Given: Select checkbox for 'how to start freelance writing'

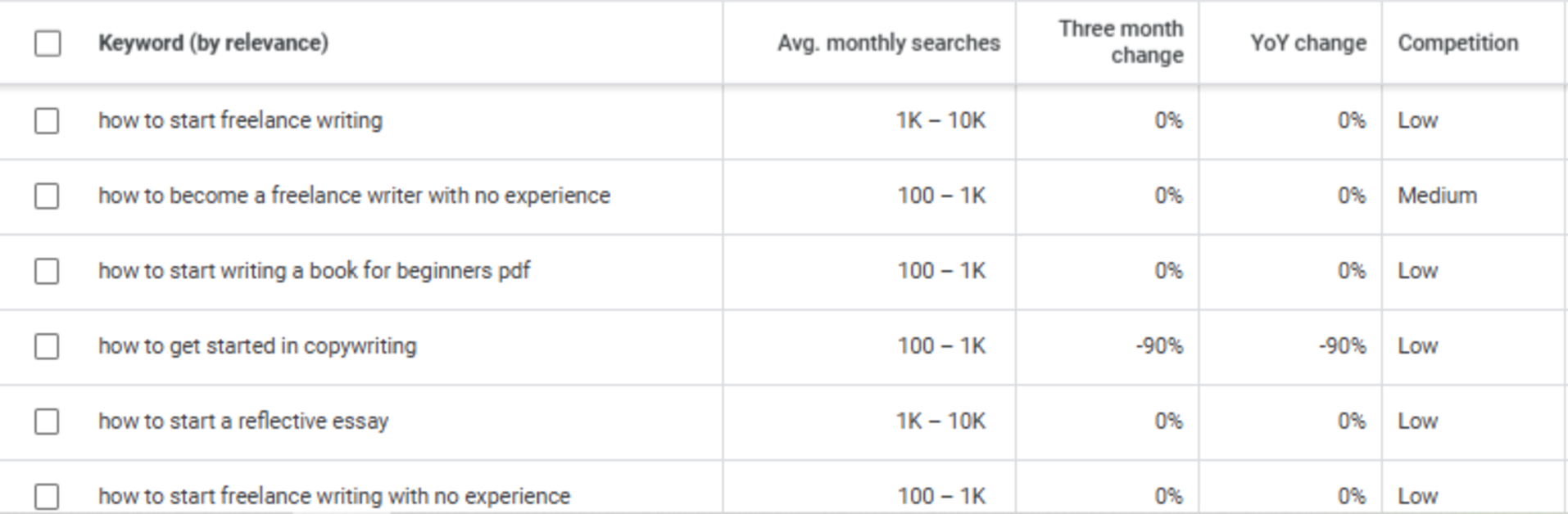Looking at the screenshot, I should (x=47, y=121).
